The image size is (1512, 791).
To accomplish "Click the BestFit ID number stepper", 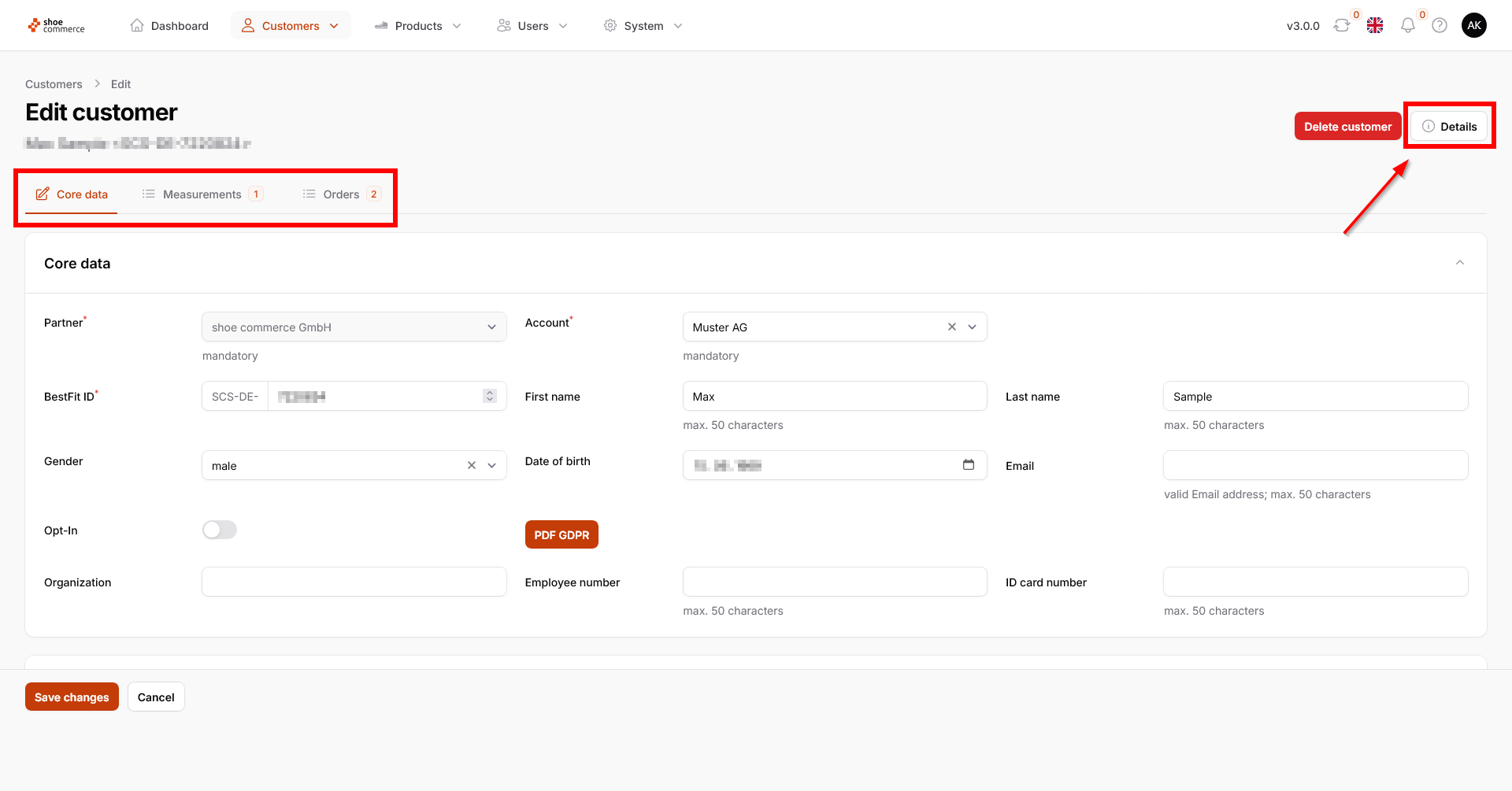I will tap(490, 396).
